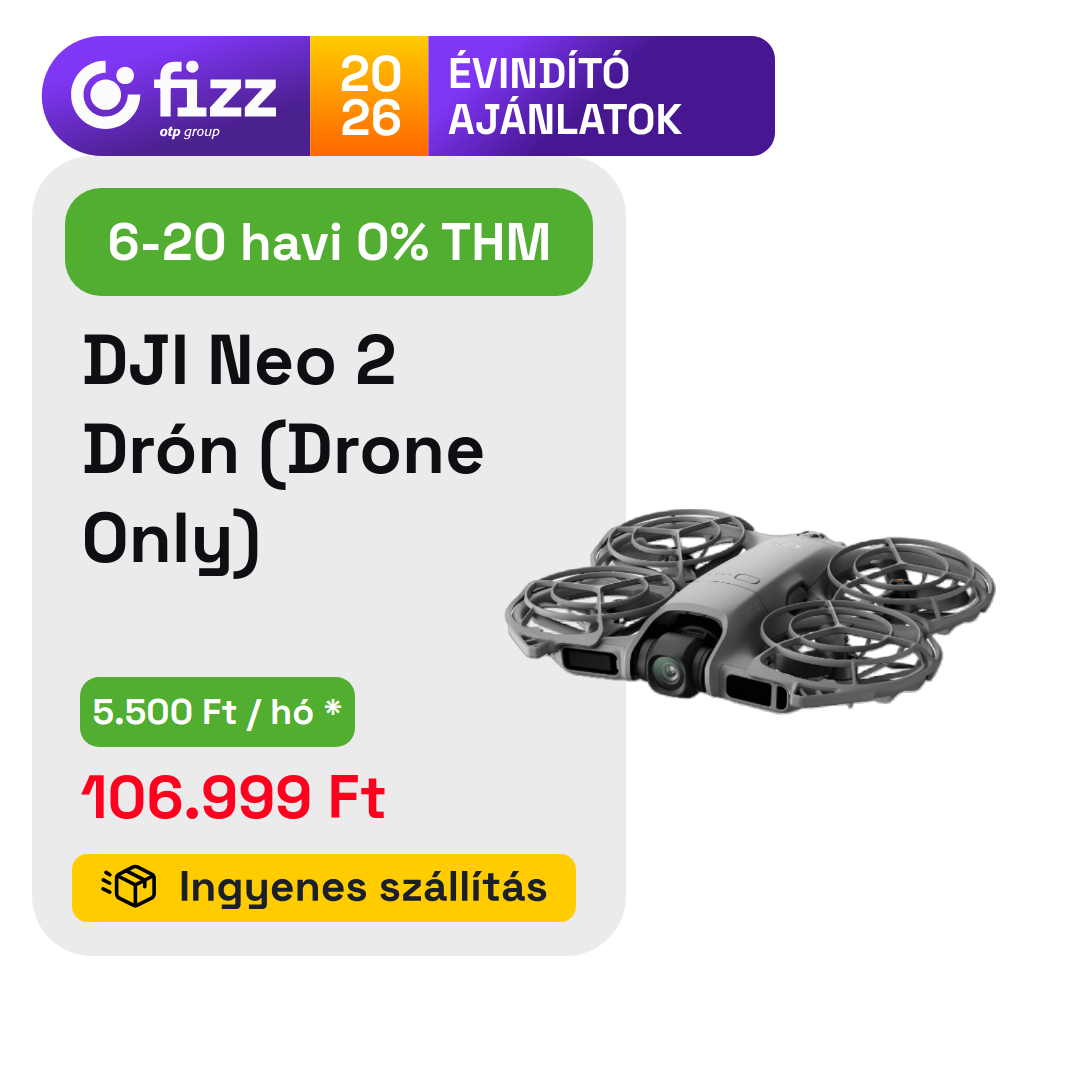This screenshot has height=1080, width=1080.
Task: Click the otp group label
Action: [189, 132]
